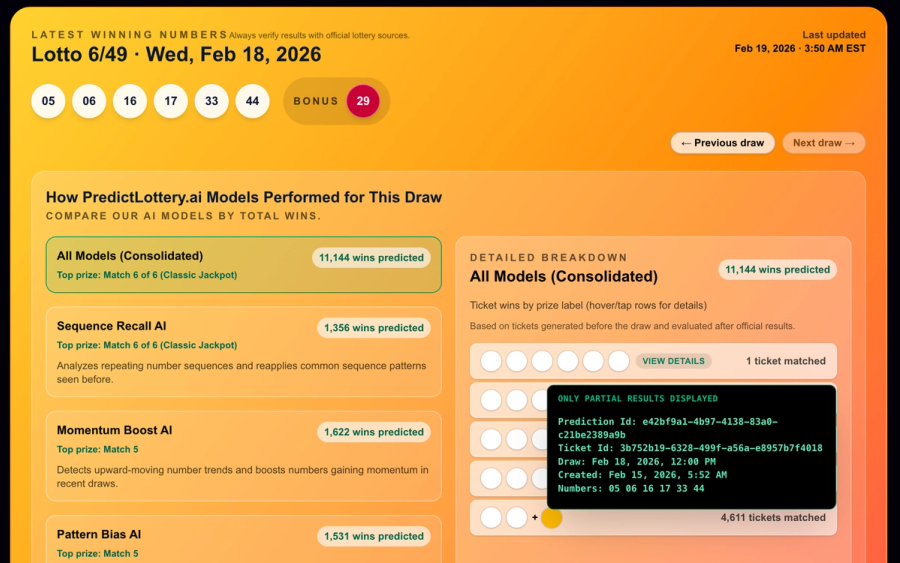This screenshot has width=900, height=563.
Task: Select the Pattern Bias AI model card
Action: [x=243, y=539]
